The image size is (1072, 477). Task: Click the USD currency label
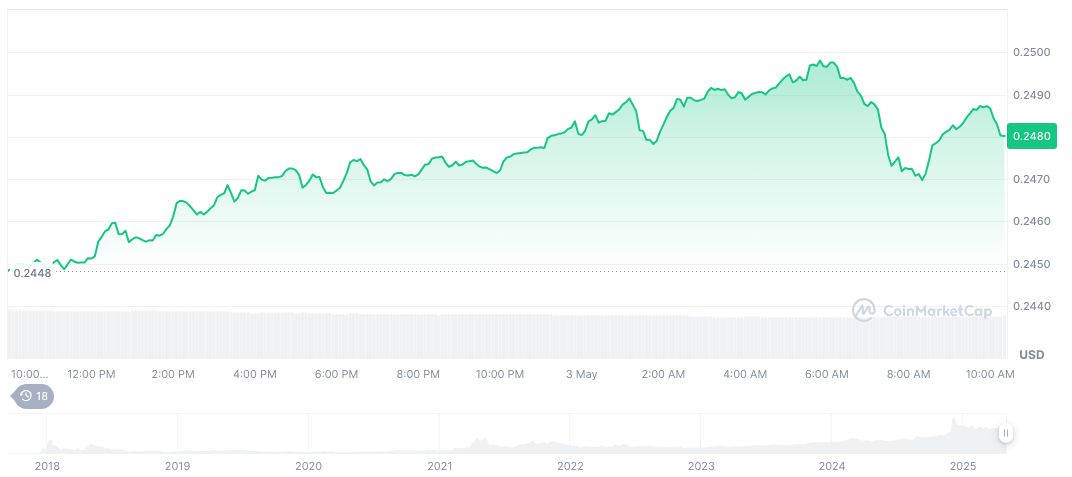1031,355
